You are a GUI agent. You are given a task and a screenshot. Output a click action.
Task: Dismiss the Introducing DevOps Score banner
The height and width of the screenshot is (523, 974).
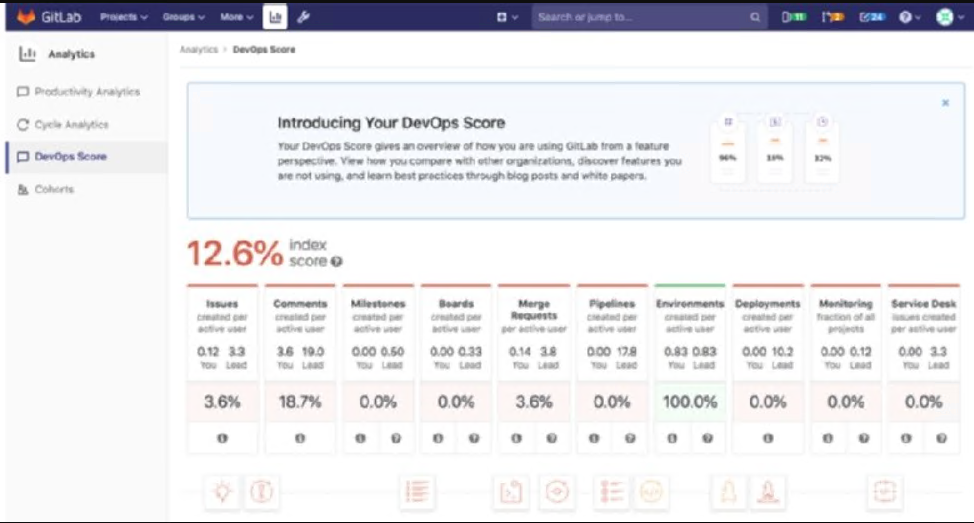[x=945, y=103]
